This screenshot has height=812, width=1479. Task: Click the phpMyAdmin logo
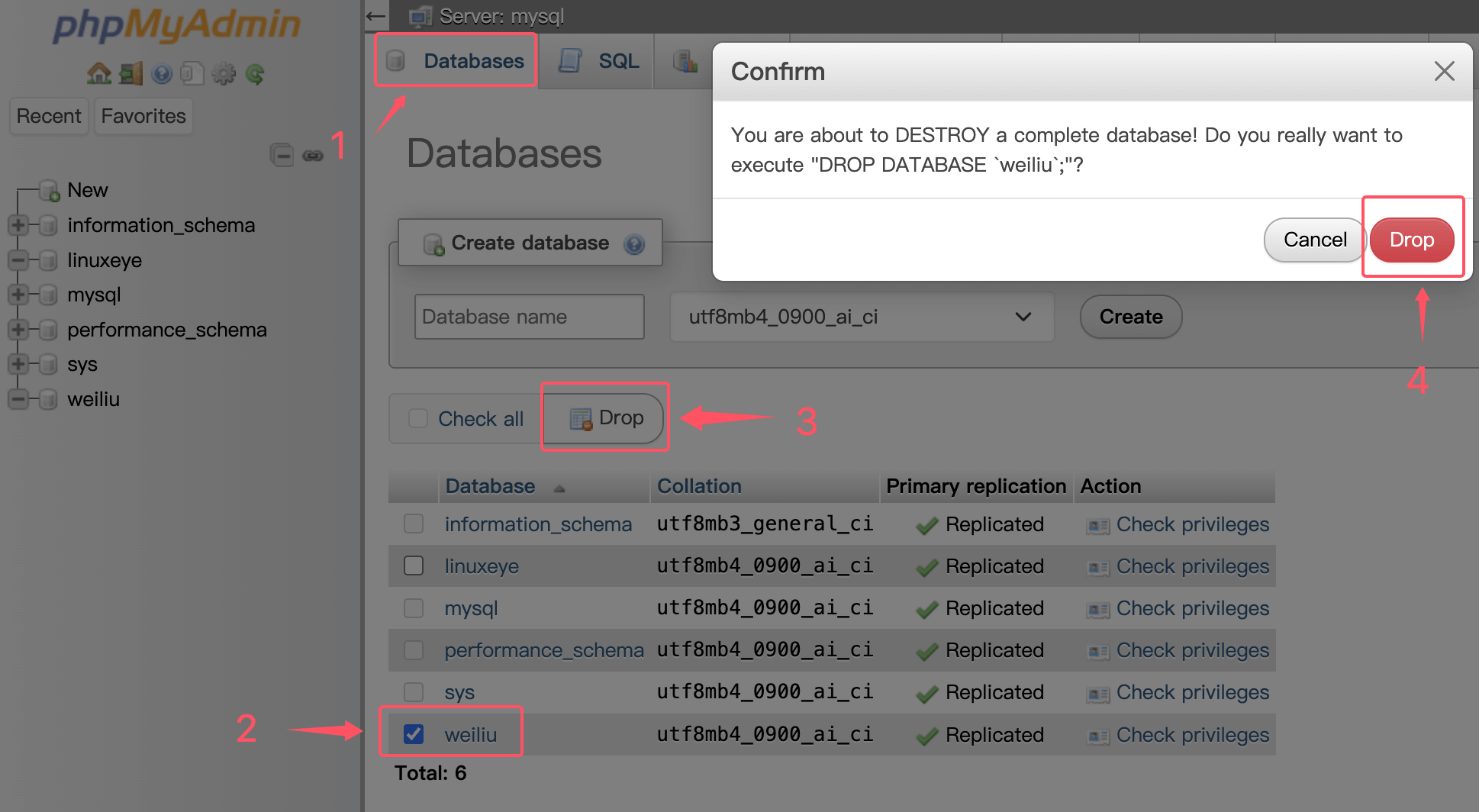tap(177, 24)
